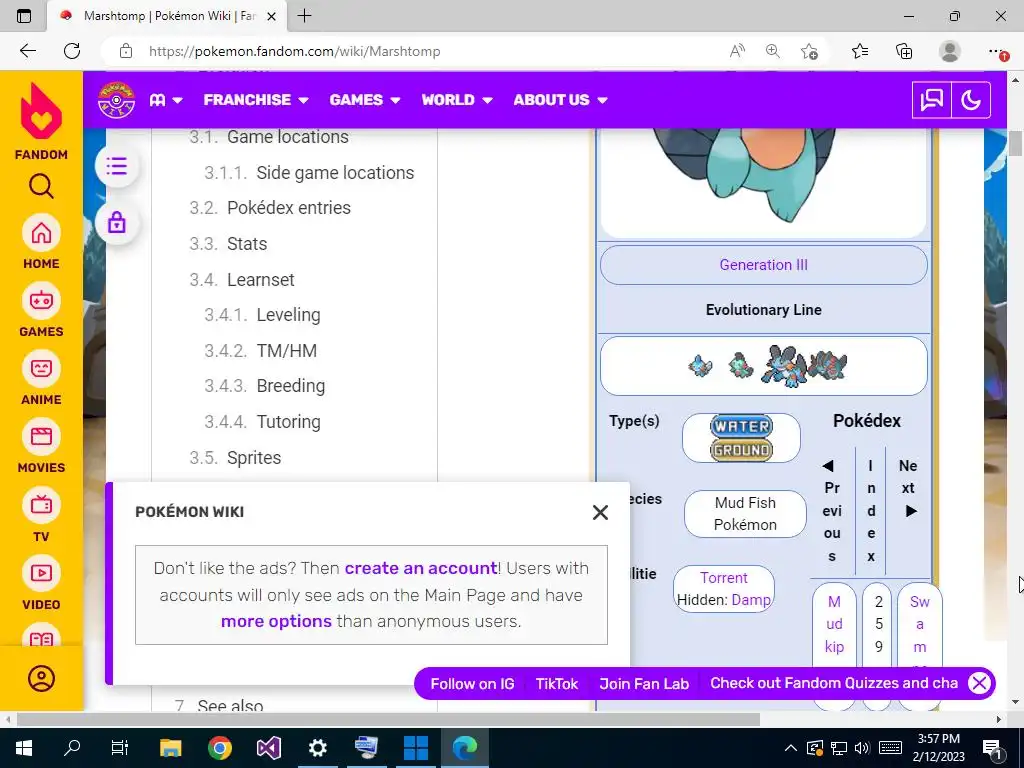Click TikTok link in banner
This screenshot has height=768, width=1024.
point(557,684)
